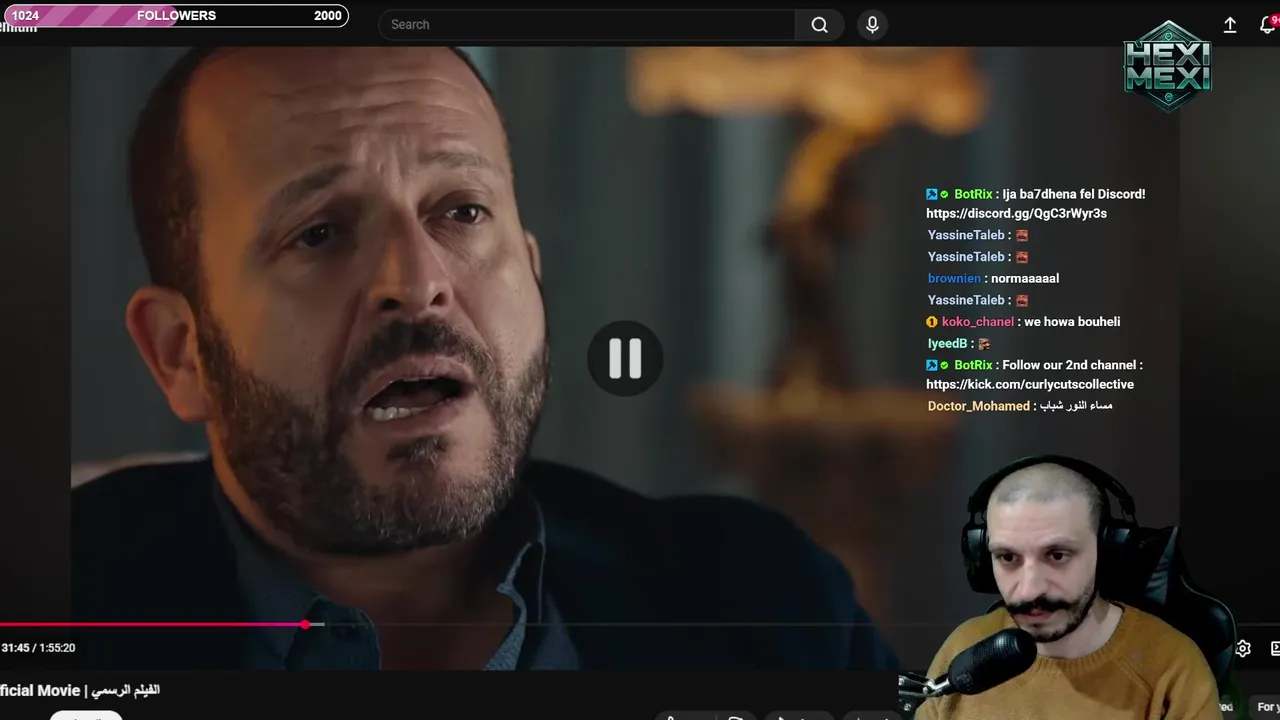Viewport: 1280px width, 720px height.
Task: Click the followers goal progress bar
Action: [175, 16]
